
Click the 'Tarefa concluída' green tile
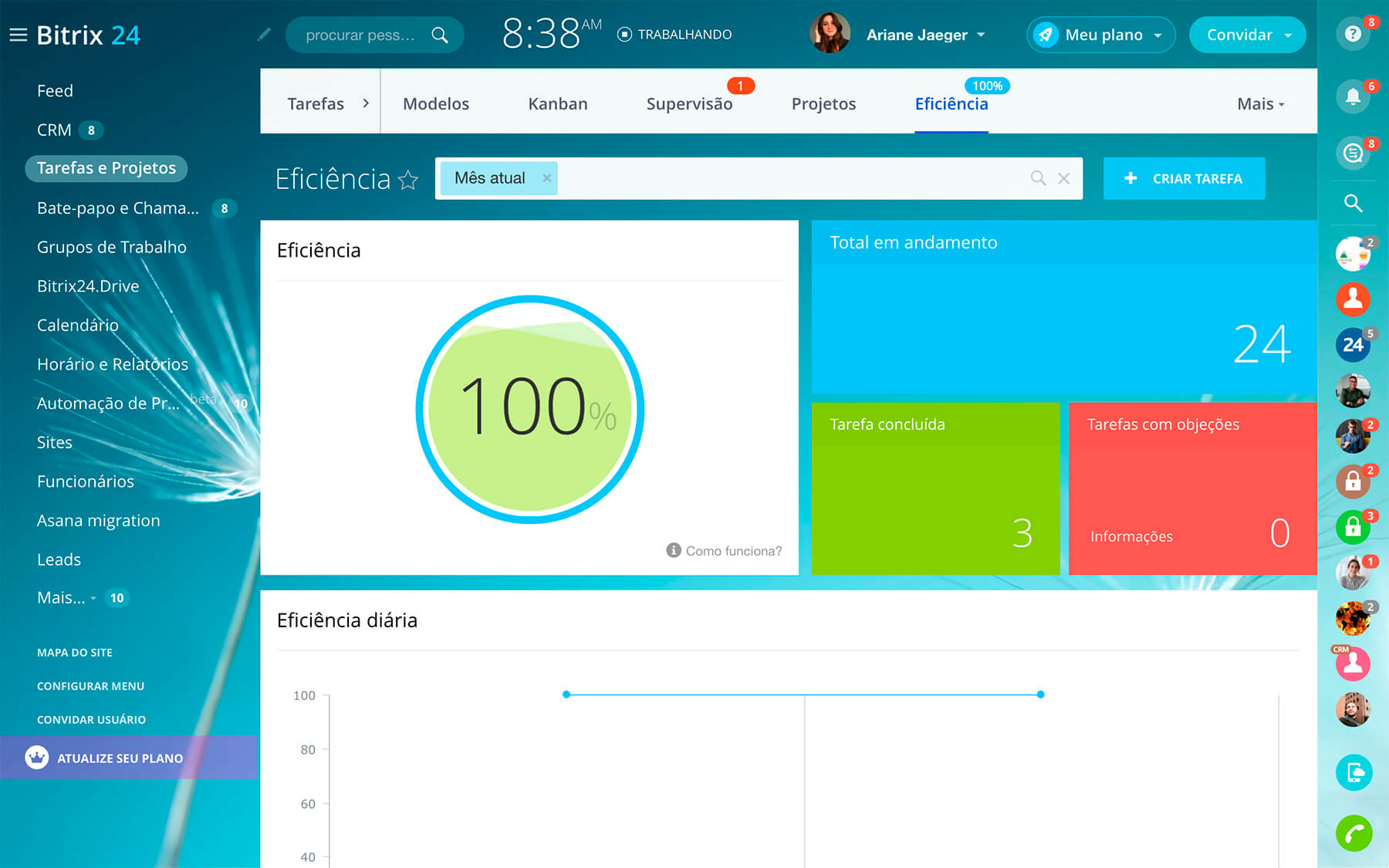point(935,488)
